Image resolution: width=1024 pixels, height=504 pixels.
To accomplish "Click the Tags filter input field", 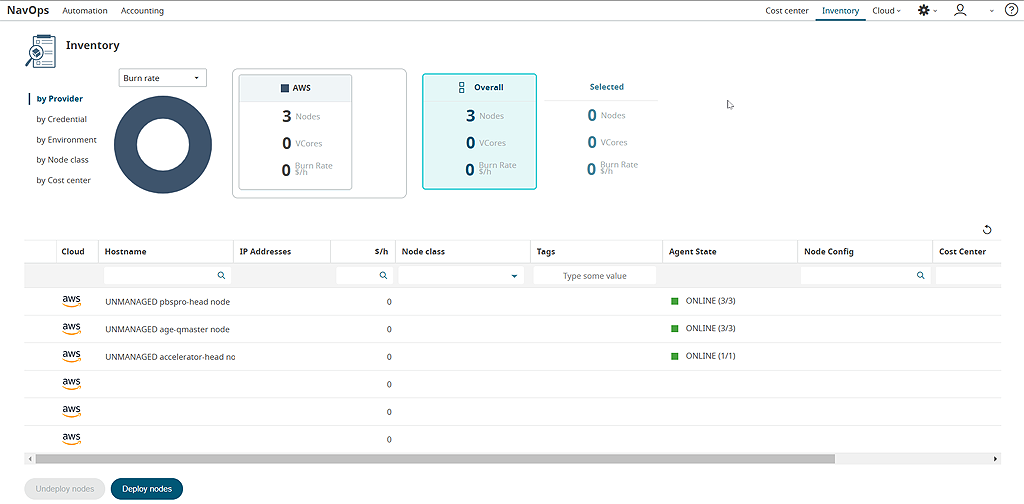I will (x=595, y=275).
